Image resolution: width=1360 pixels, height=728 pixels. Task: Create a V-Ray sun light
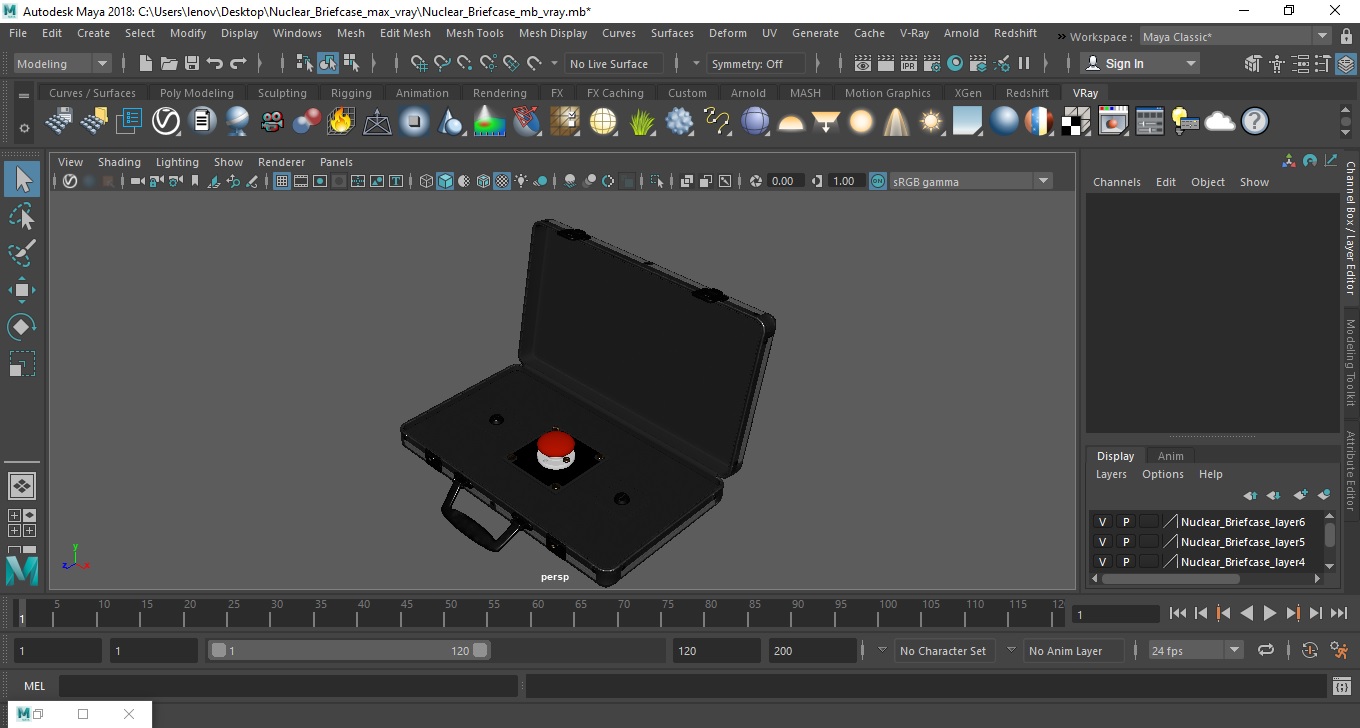tap(931, 121)
